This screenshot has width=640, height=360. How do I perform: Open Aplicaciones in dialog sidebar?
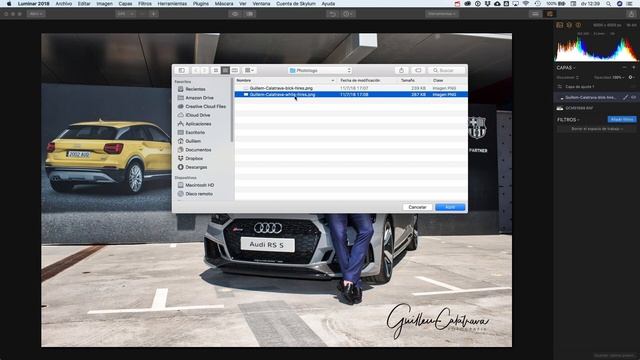pyautogui.click(x=198, y=124)
